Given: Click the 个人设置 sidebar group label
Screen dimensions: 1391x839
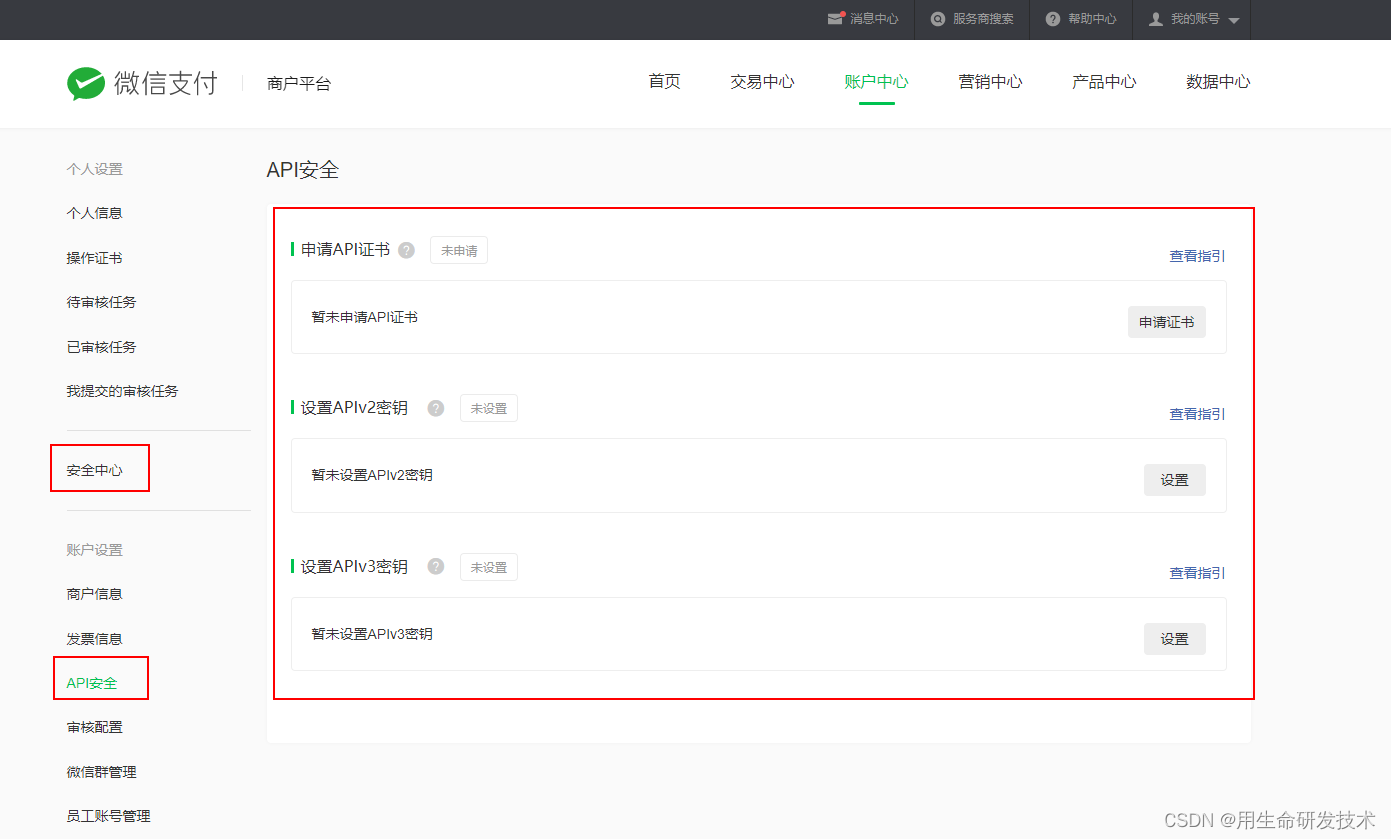Looking at the screenshot, I should [94, 169].
